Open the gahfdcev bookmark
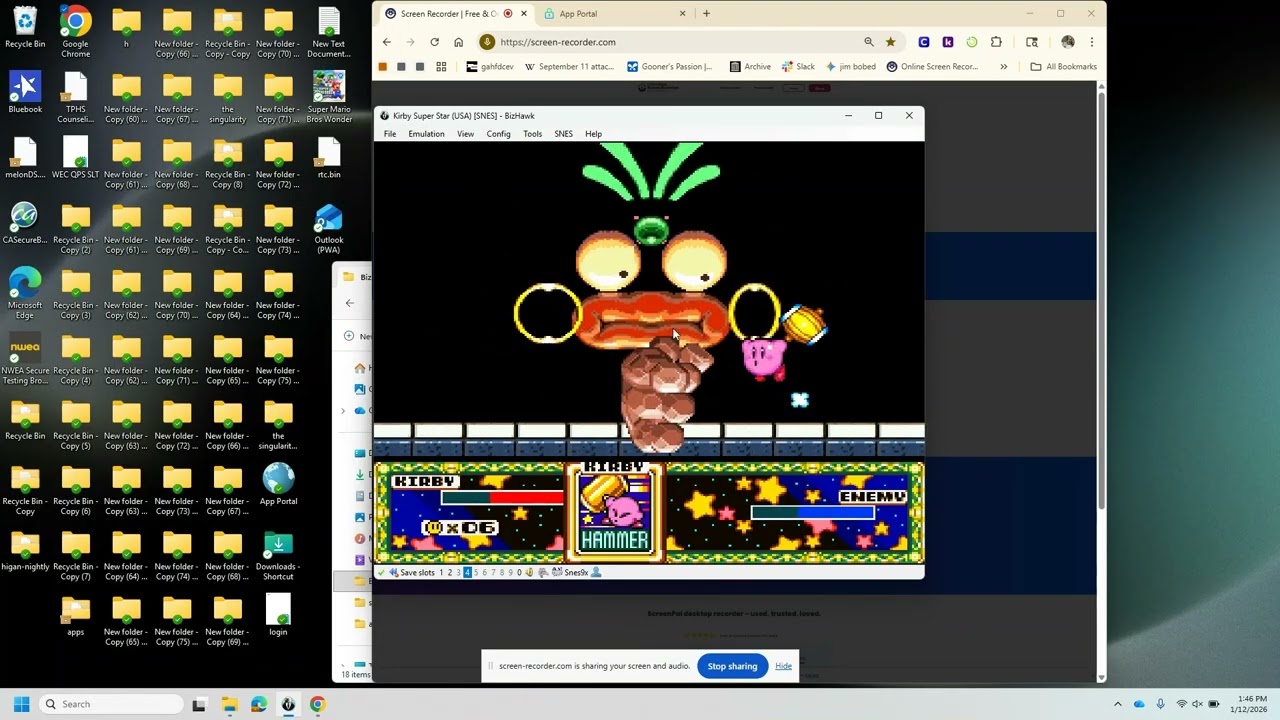This screenshot has height=720, width=1280. coord(490,67)
